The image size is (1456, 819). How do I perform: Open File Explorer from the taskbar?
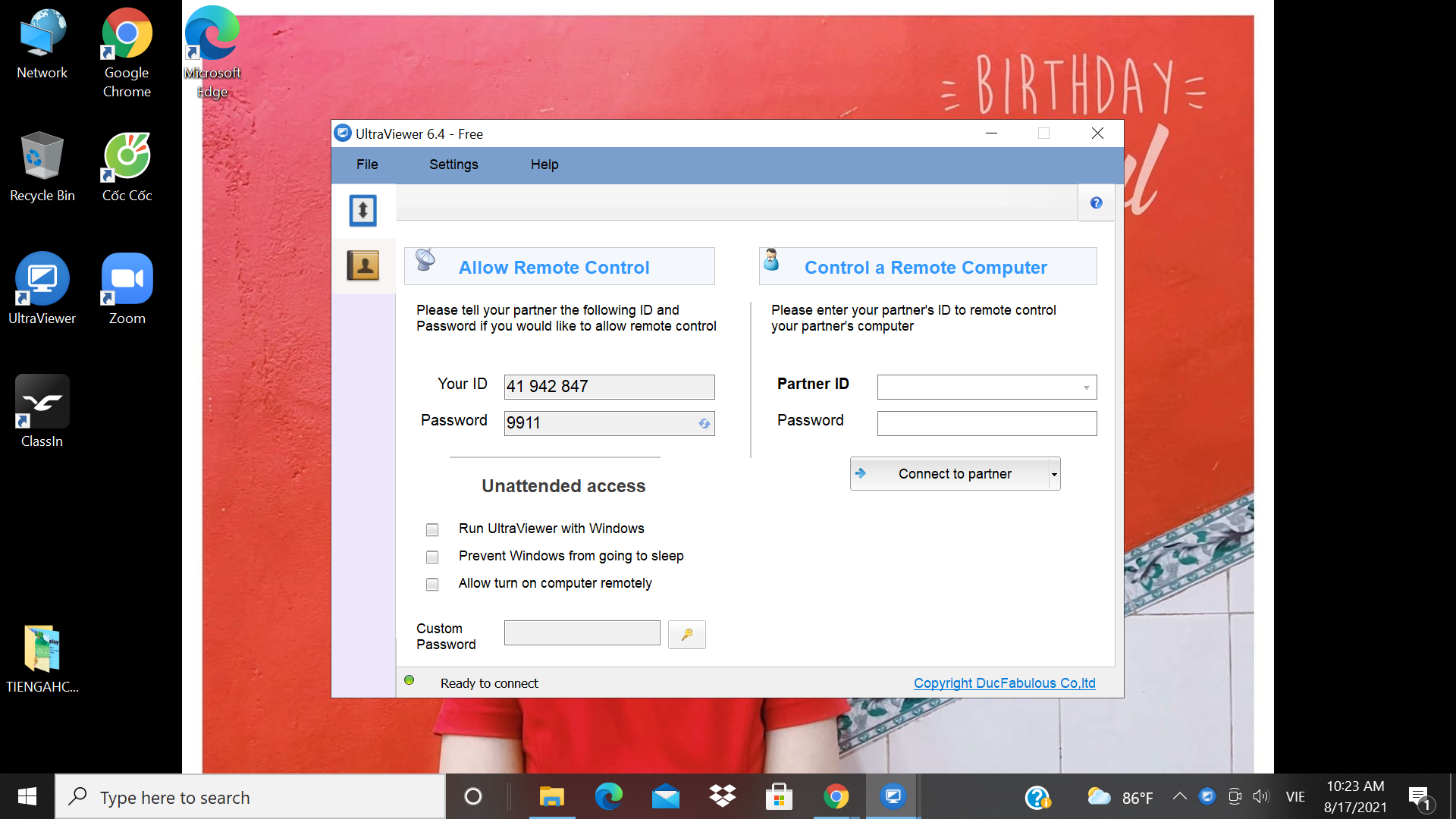coord(552,797)
